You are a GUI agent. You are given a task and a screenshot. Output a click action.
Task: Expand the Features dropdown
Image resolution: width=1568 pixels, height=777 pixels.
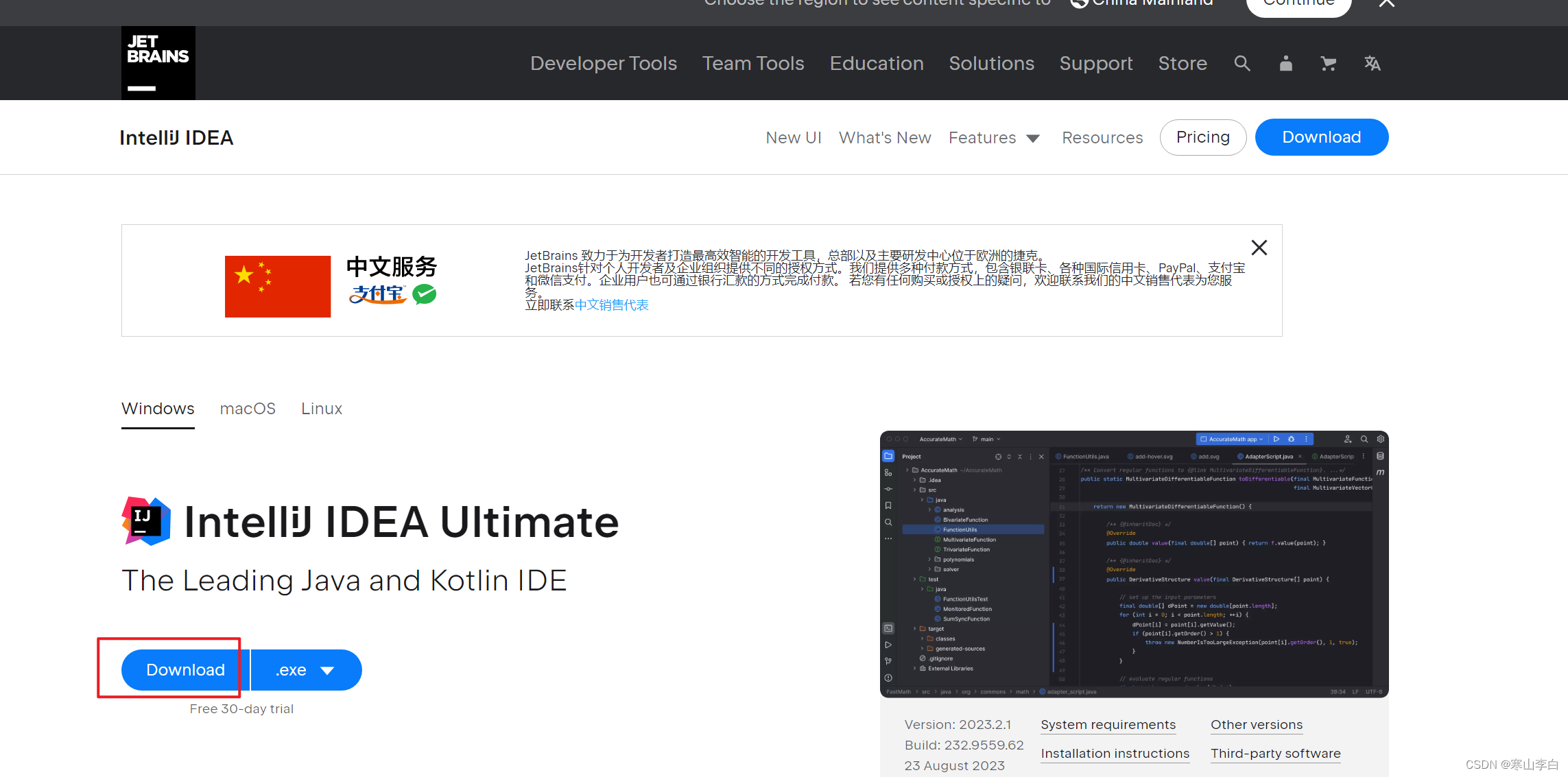pos(994,138)
